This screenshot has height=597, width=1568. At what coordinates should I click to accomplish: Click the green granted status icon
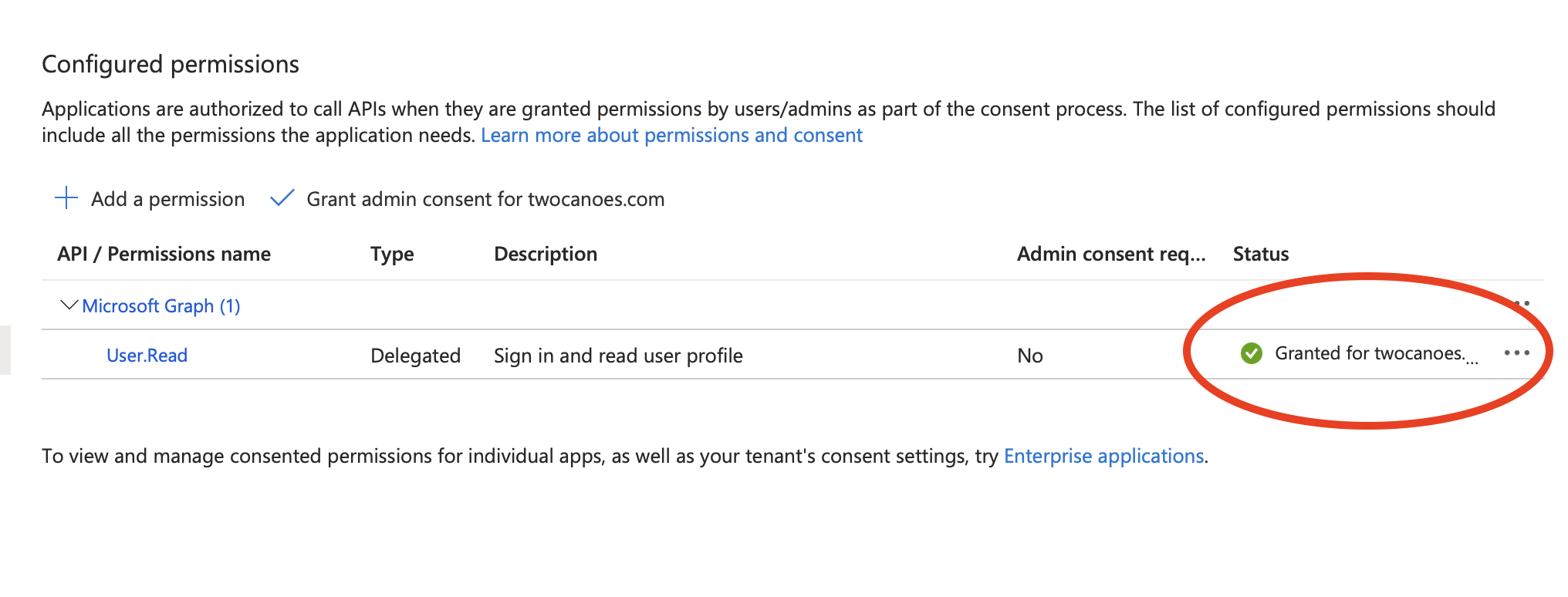pyautogui.click(x=1252, y=354)
